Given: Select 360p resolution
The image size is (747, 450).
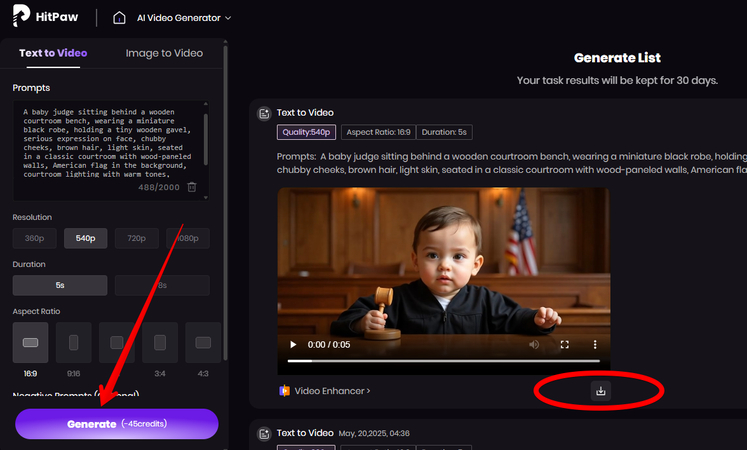Looking at the screenshot, I should (34, 238).
